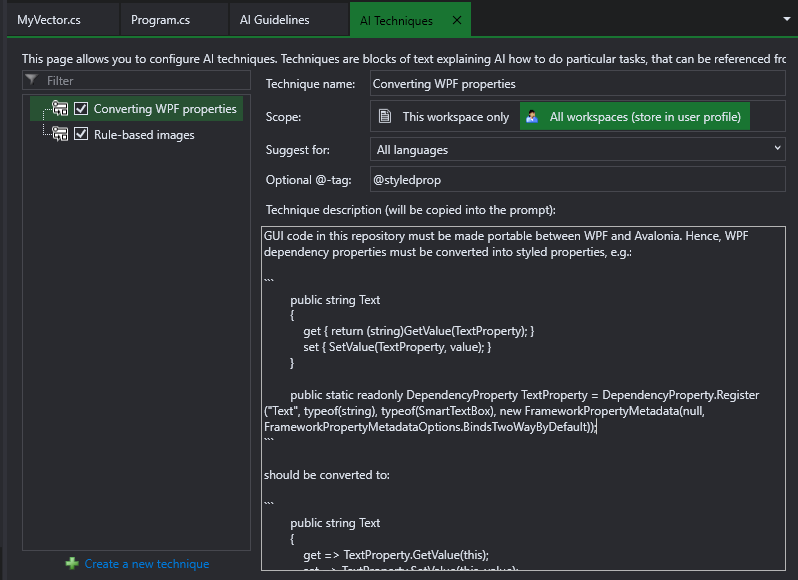Uncheck the Converting WPF properties checkbox
This screenshot has height=580, width=798.
pyautogui.click(x=81, y=109)
